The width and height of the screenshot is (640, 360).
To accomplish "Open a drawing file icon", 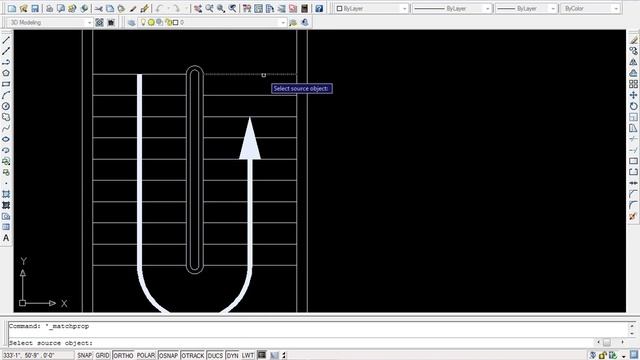I will click(23, 8).
